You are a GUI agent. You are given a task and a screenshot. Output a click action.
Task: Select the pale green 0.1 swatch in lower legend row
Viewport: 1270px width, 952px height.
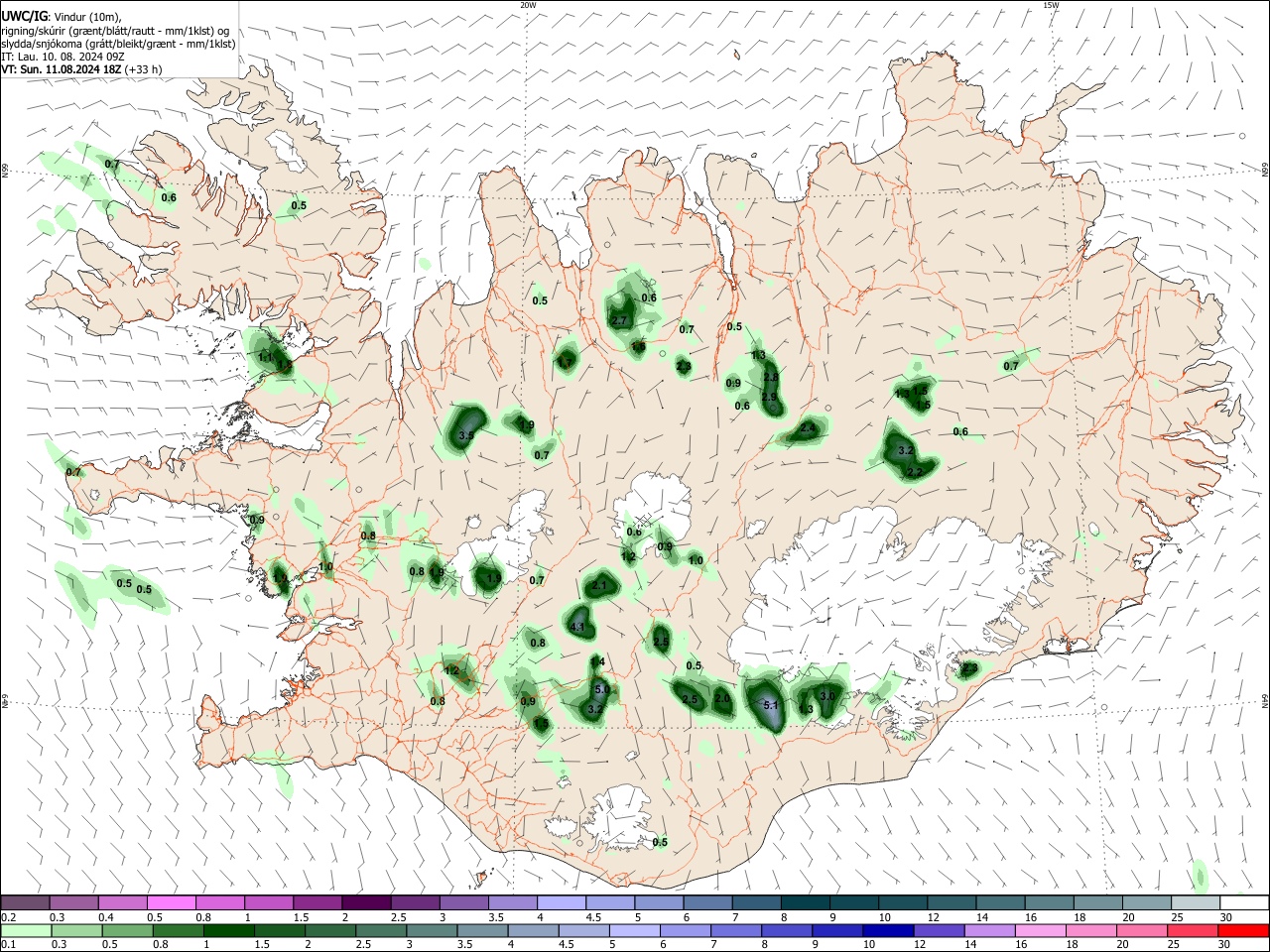pos(26,930)
